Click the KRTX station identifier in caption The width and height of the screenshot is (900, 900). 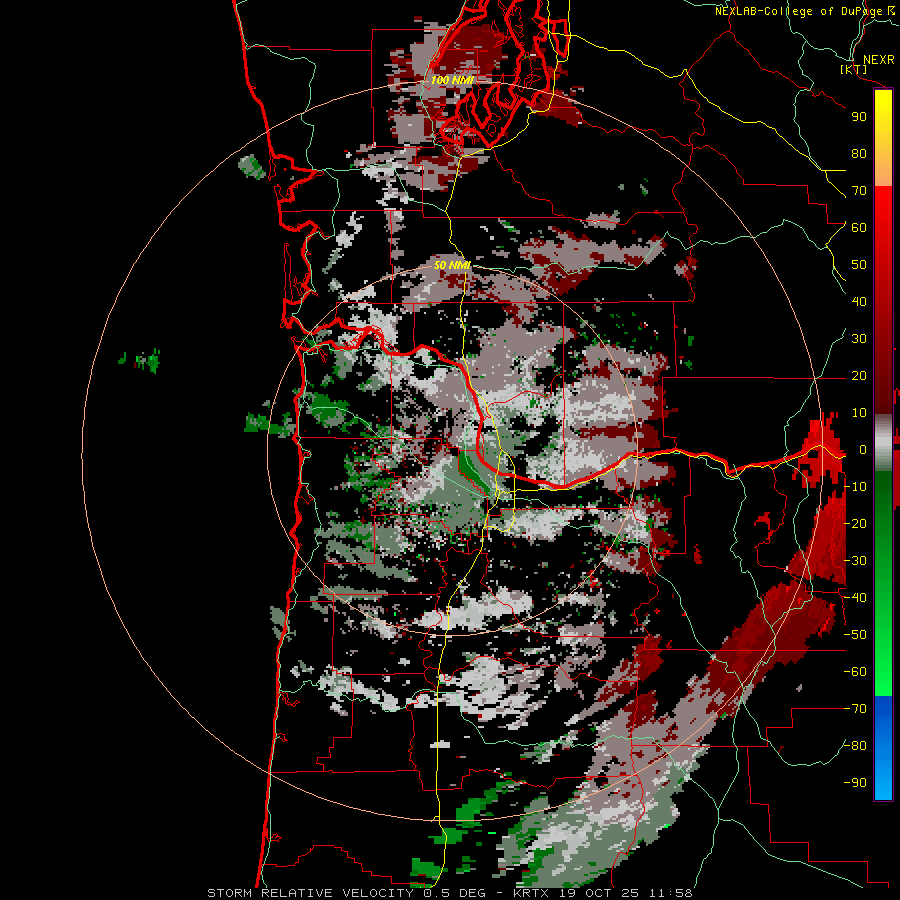tap(532, 893)
